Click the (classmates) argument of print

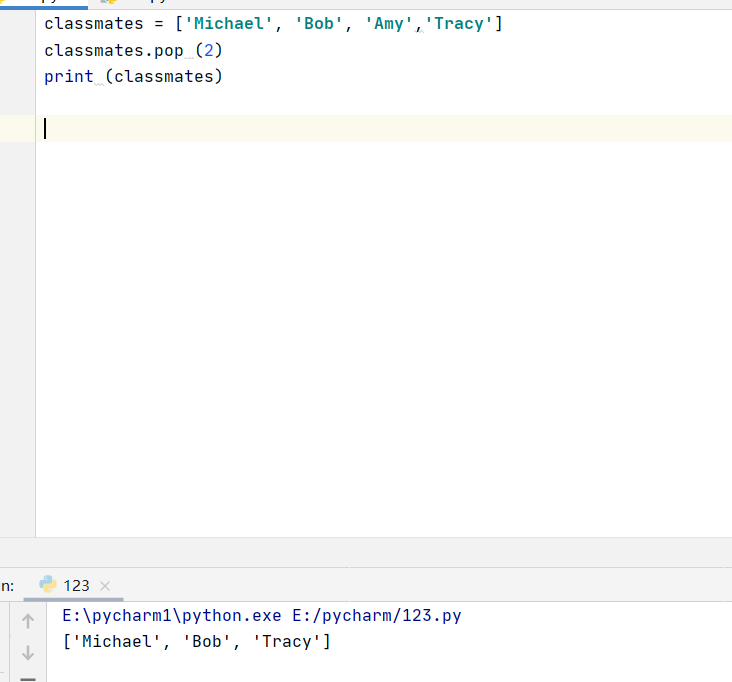[164, 77]
